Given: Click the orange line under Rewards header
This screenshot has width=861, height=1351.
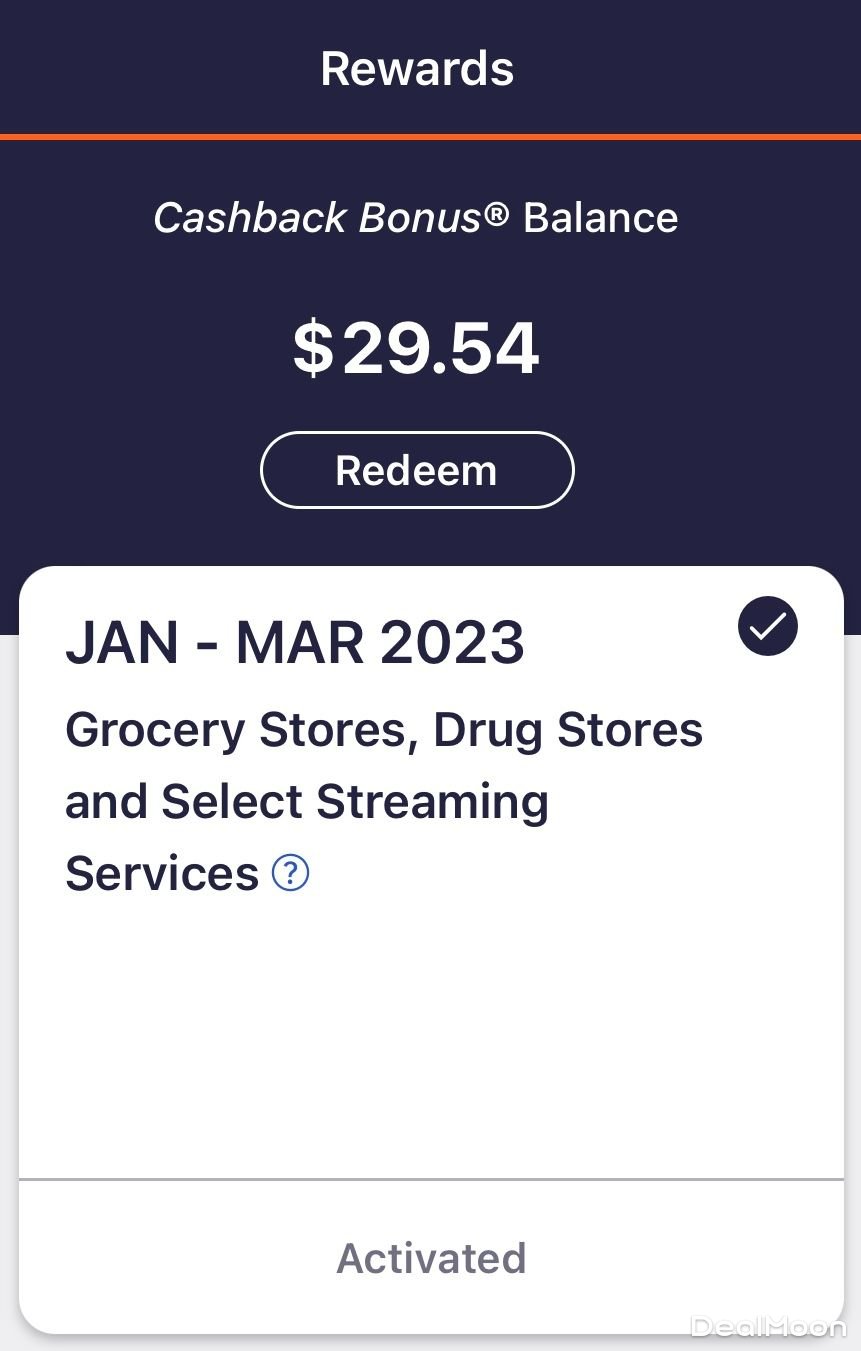Looking at the screenshot, I should [430, 136].
